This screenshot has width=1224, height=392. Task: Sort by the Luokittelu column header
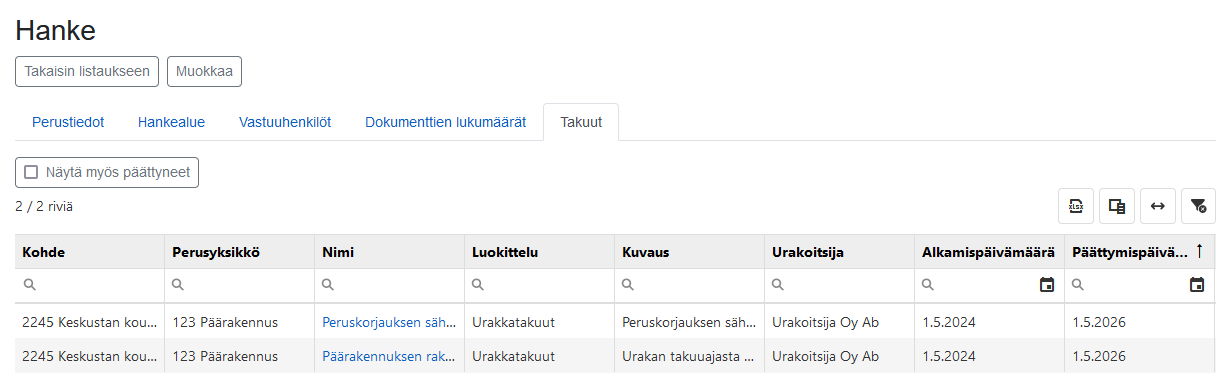click(540, 252)
